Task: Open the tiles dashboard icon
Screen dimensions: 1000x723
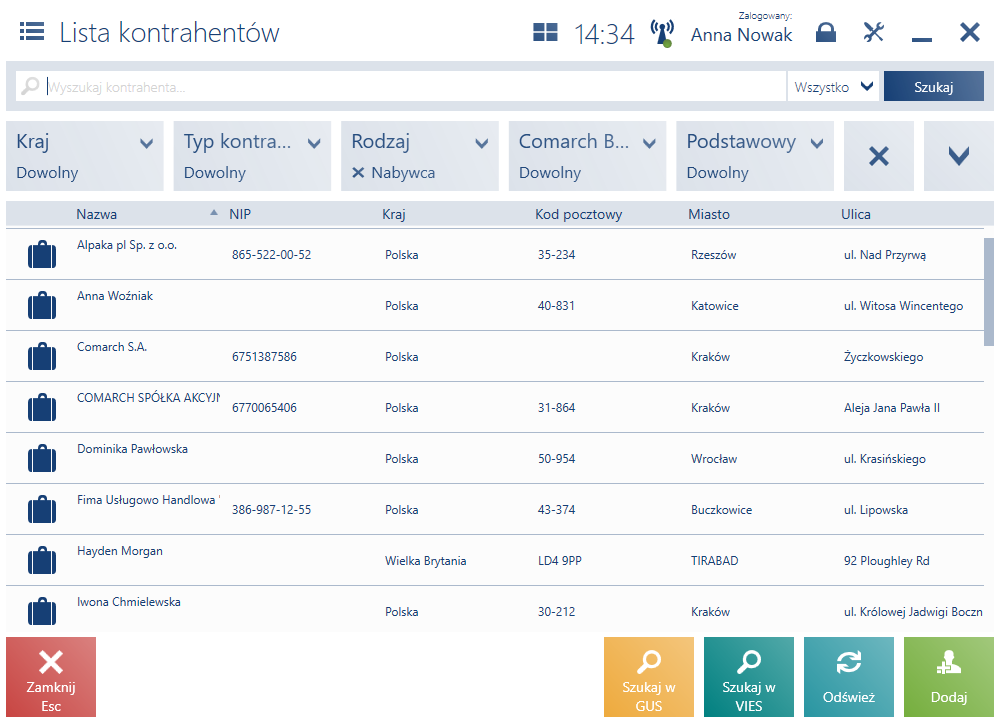Action: [545, 32]
